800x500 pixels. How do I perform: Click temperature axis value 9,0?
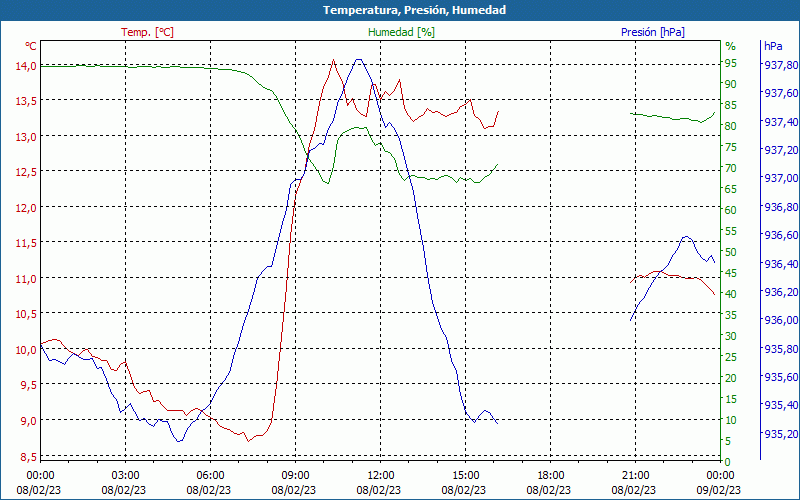(30, 420)
